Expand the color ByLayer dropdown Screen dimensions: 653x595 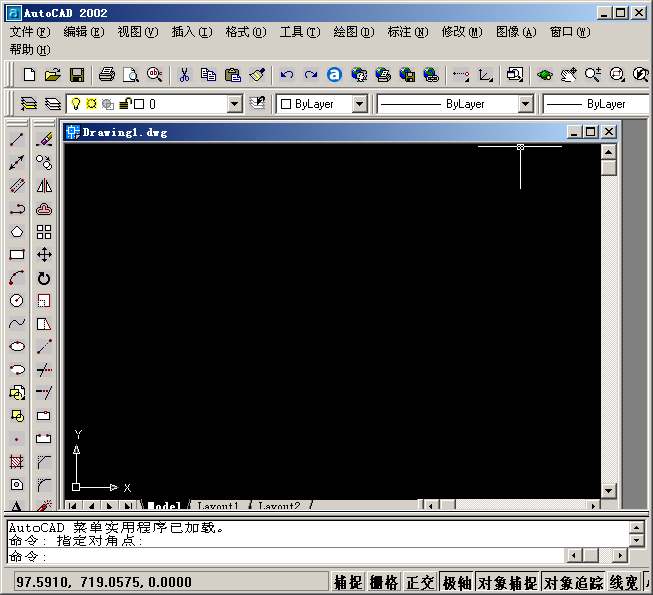[359, 104]
